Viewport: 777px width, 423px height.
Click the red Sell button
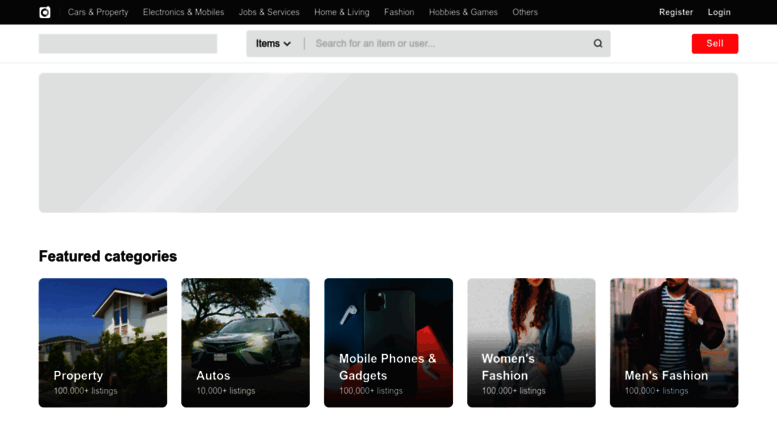click(715, 44)
